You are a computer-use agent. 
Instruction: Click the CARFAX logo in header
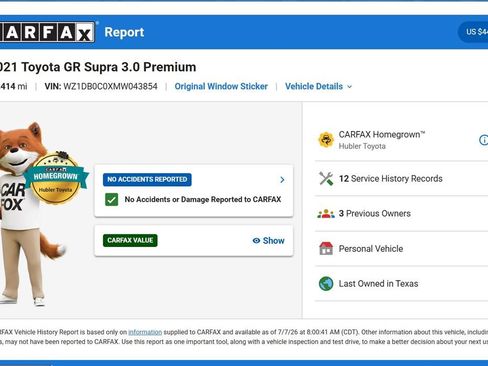click(47, 32)
